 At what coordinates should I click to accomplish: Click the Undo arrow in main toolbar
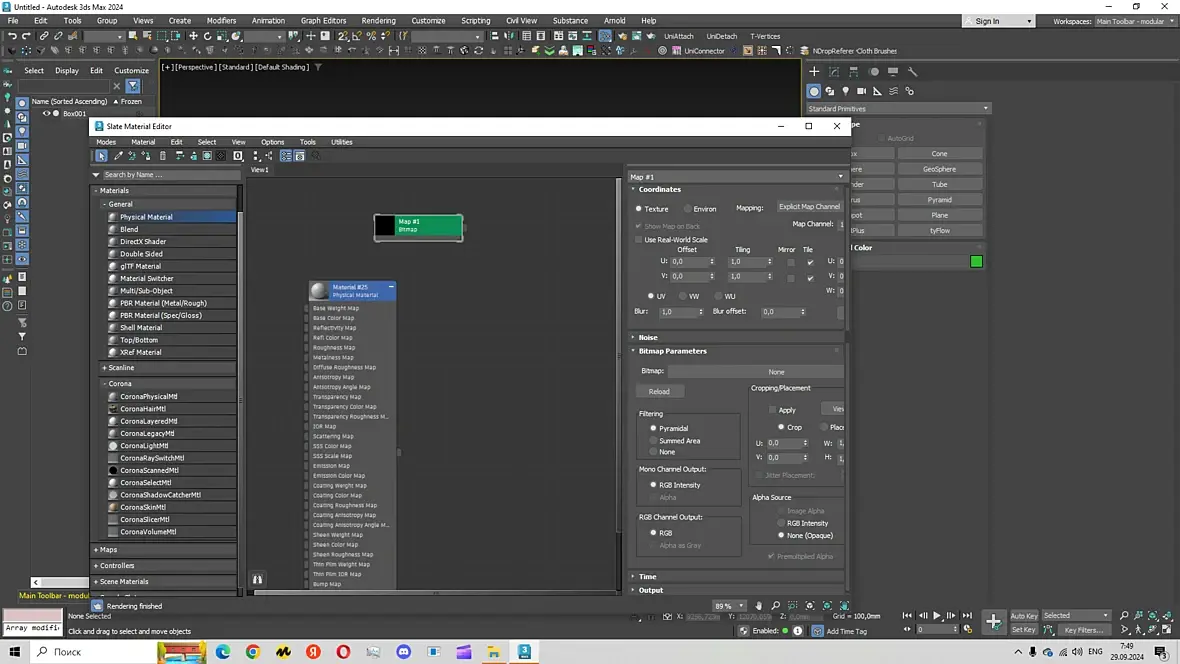(12, 36)
